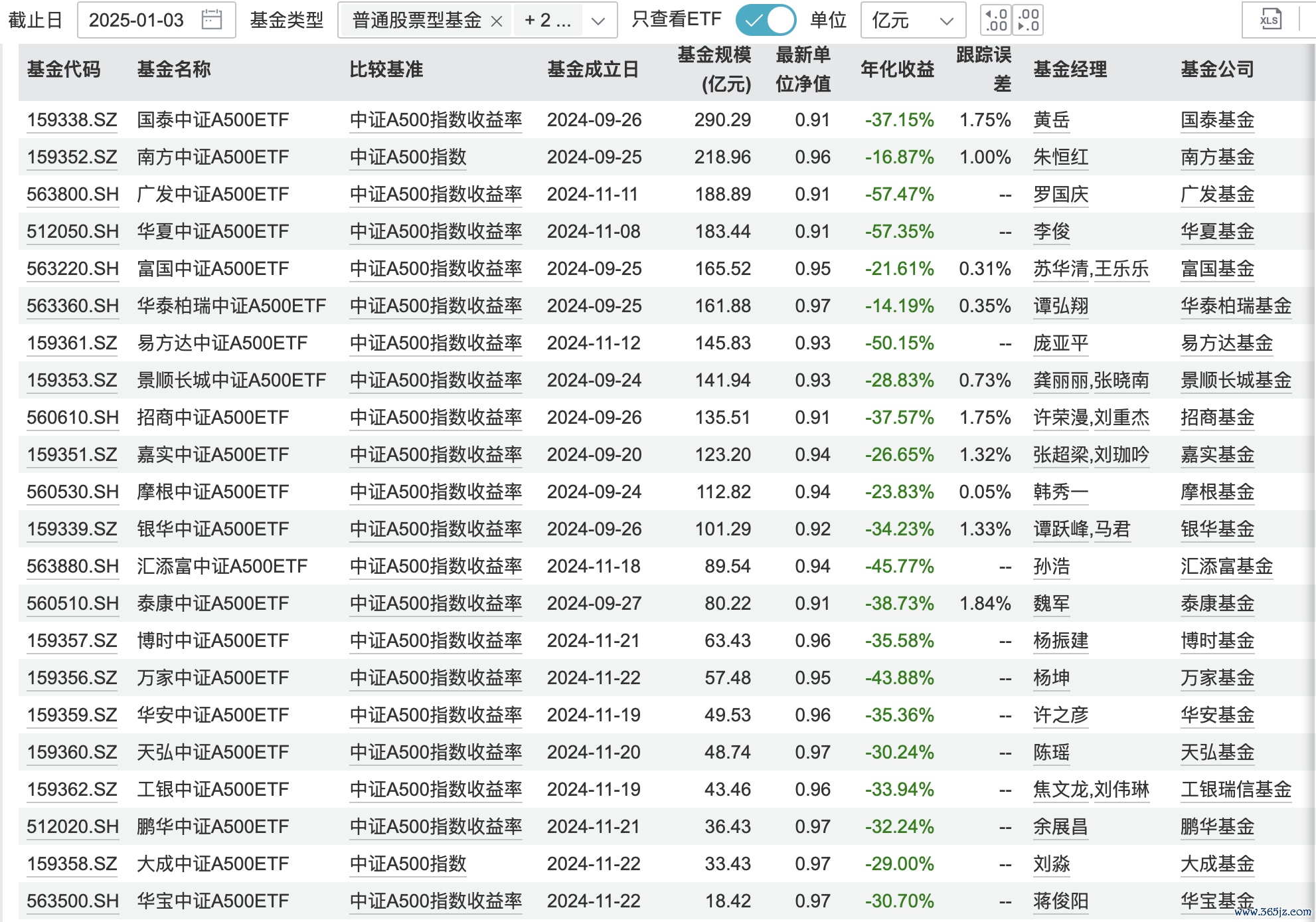Select fund size value 18.42
Image resolution: width=1316 pixels, height=922 pixels.
click(728, 901)
